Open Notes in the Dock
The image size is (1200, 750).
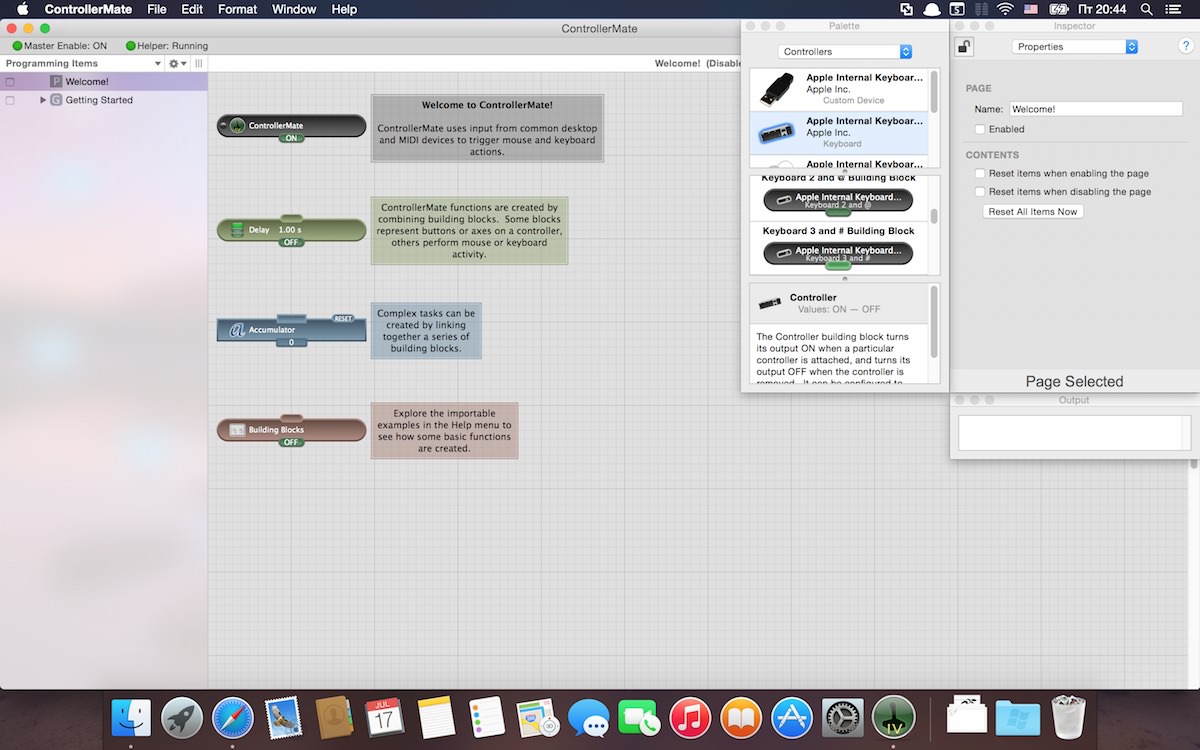coord(437,717)
